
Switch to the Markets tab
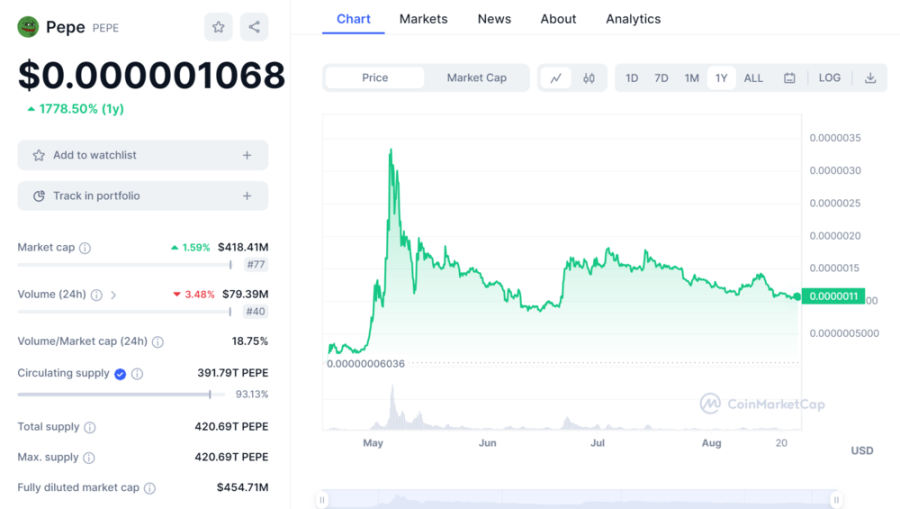click(x=424, y=19)
